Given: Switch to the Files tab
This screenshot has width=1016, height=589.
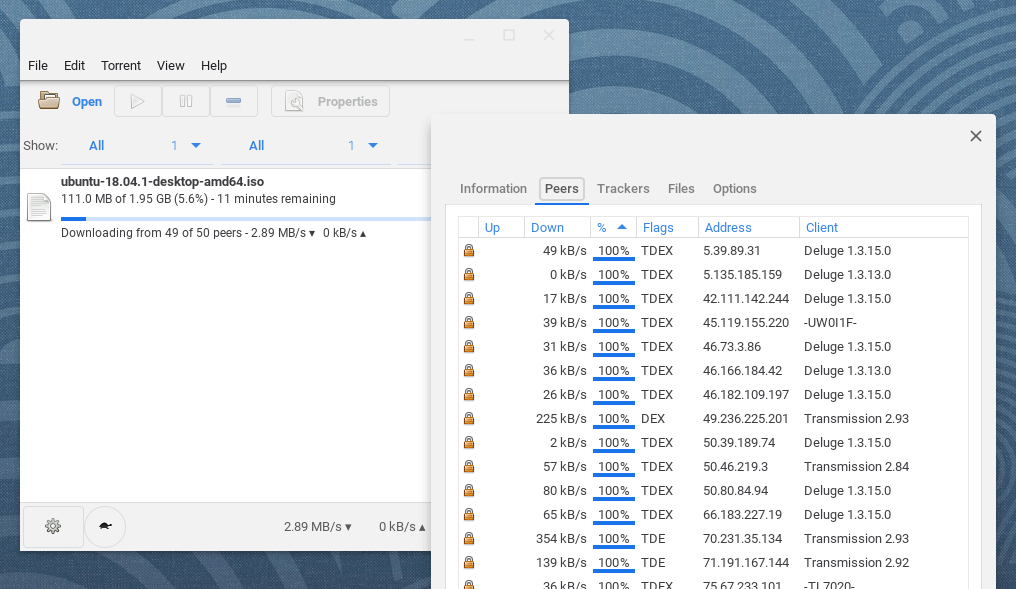Looking at the screenshot, I should (681, 189).
